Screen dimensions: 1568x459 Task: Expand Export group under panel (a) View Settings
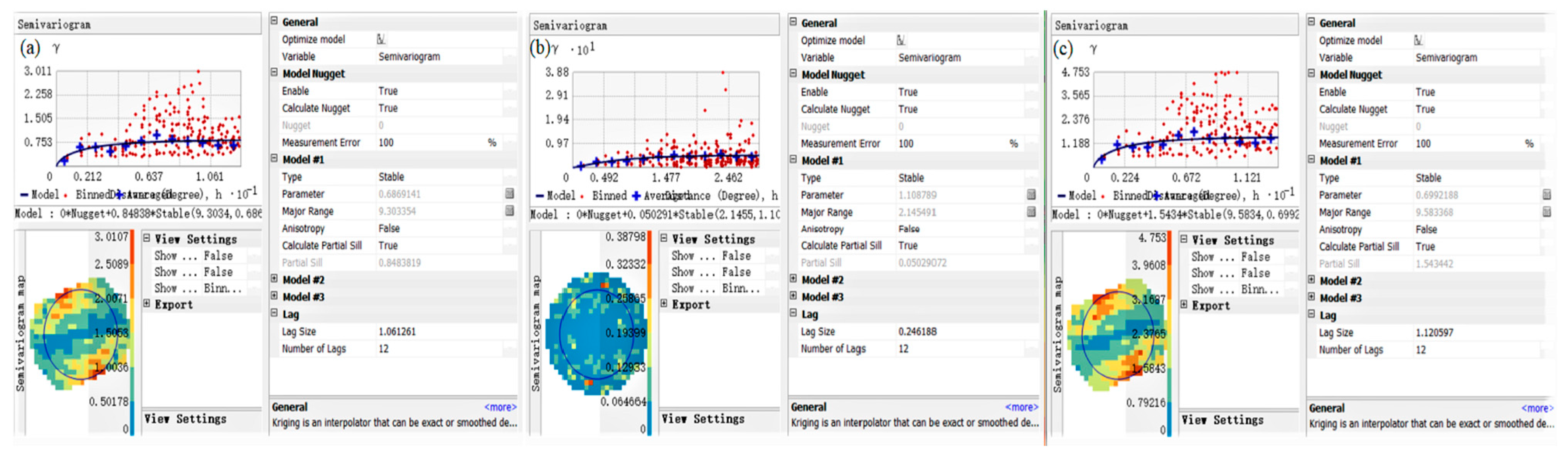tap(147, 303)
